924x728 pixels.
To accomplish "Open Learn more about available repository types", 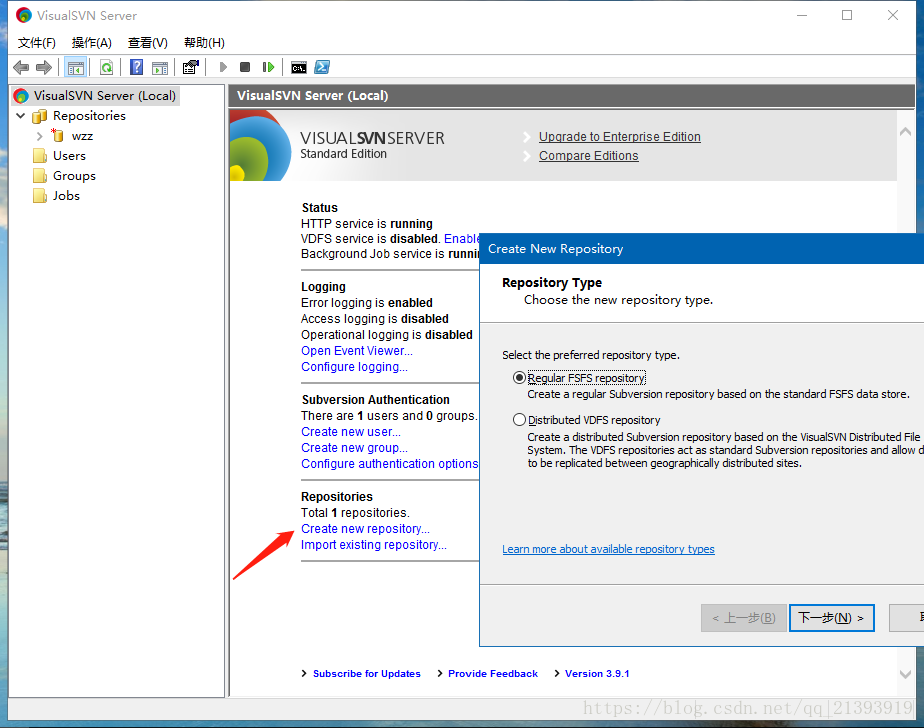I will click(608, 549).
